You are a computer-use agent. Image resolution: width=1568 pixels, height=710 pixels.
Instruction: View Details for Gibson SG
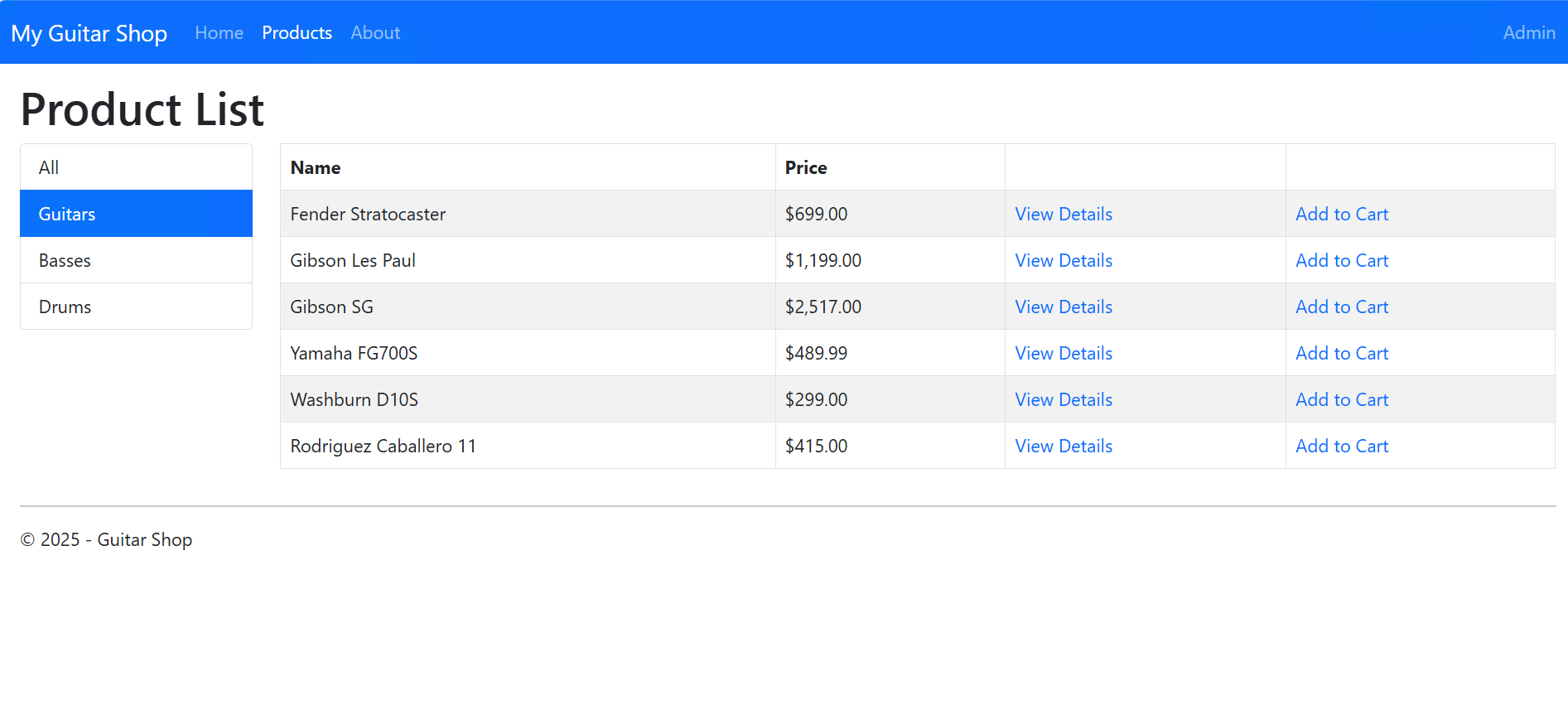[1064, 307]
